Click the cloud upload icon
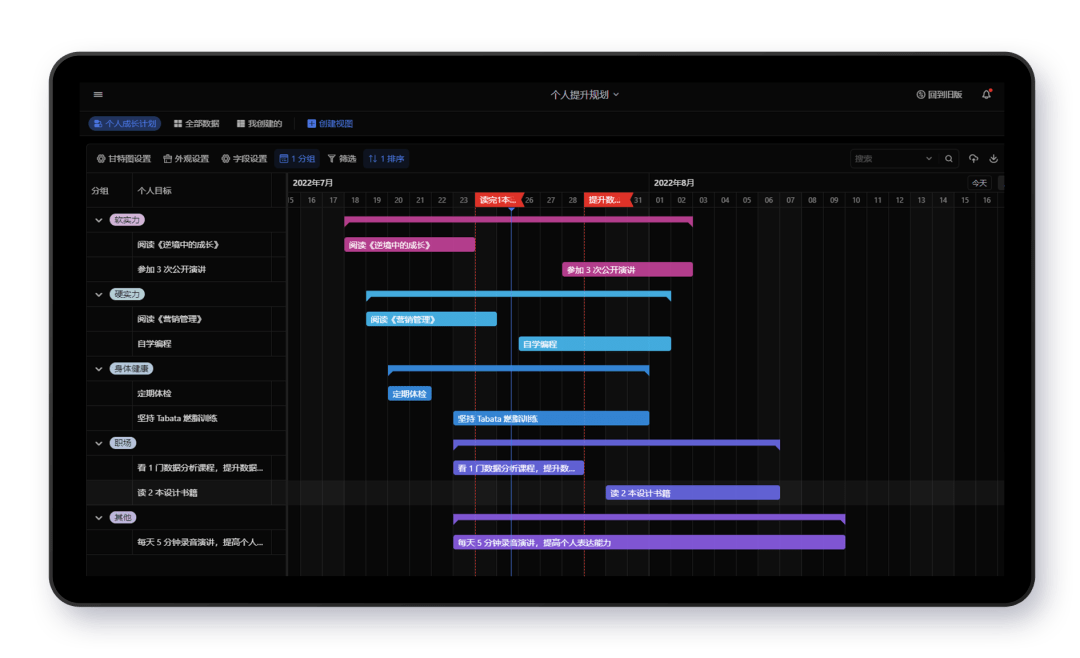The image size is (1080, 658). pos(974,158)
